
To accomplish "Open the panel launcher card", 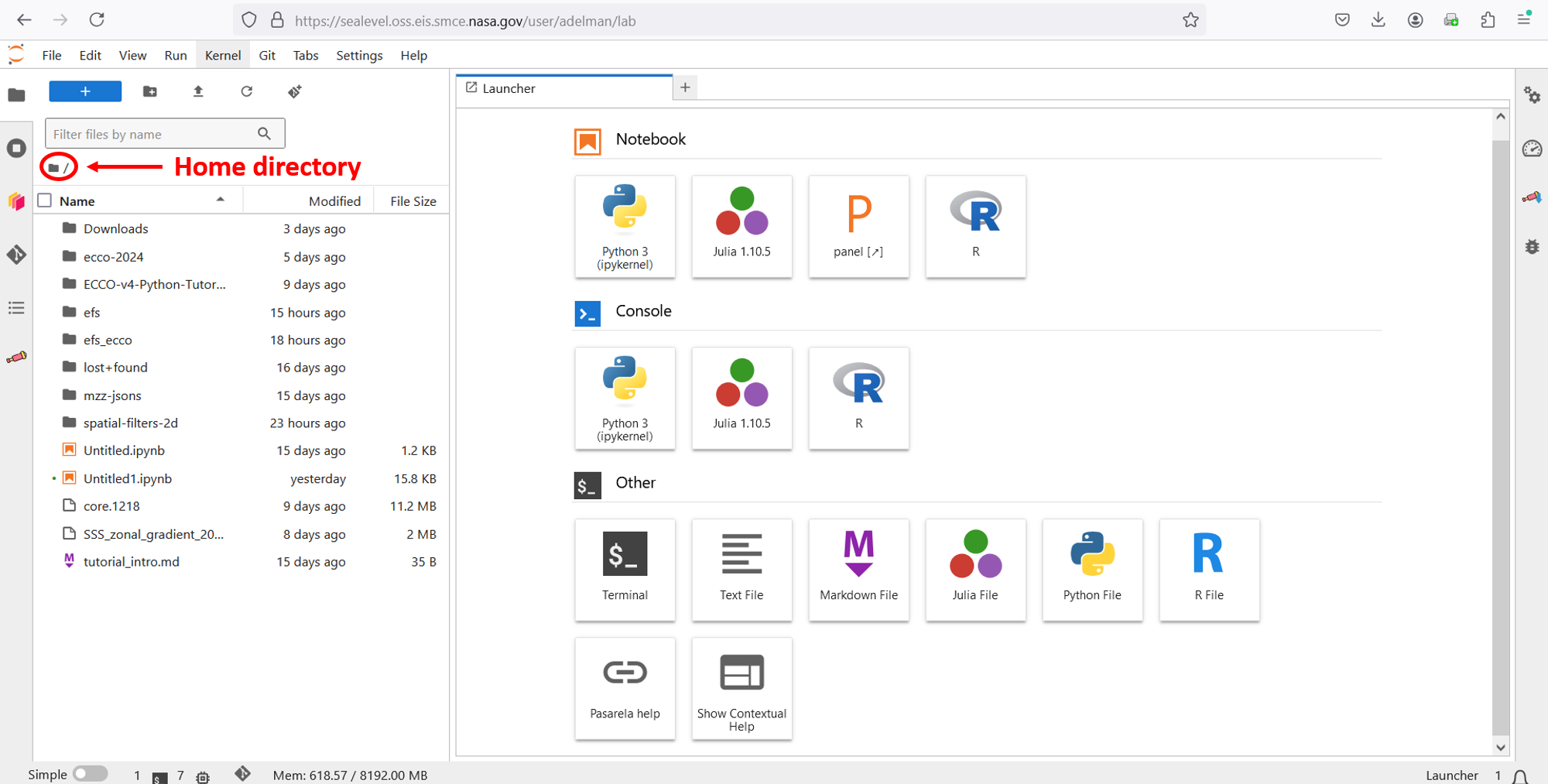I will [858, 226].
